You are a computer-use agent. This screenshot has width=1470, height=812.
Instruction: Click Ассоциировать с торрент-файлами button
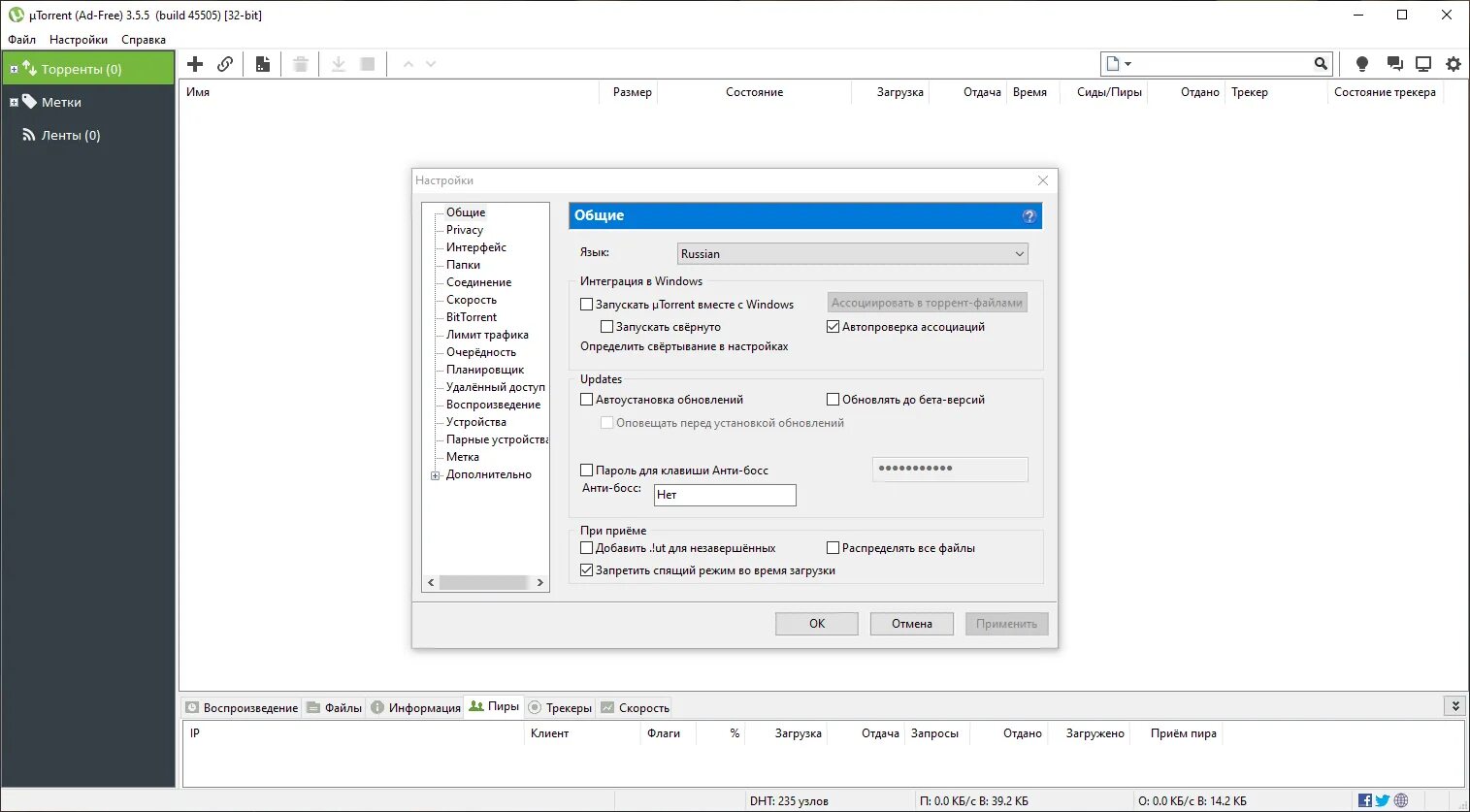coord(927,303)
